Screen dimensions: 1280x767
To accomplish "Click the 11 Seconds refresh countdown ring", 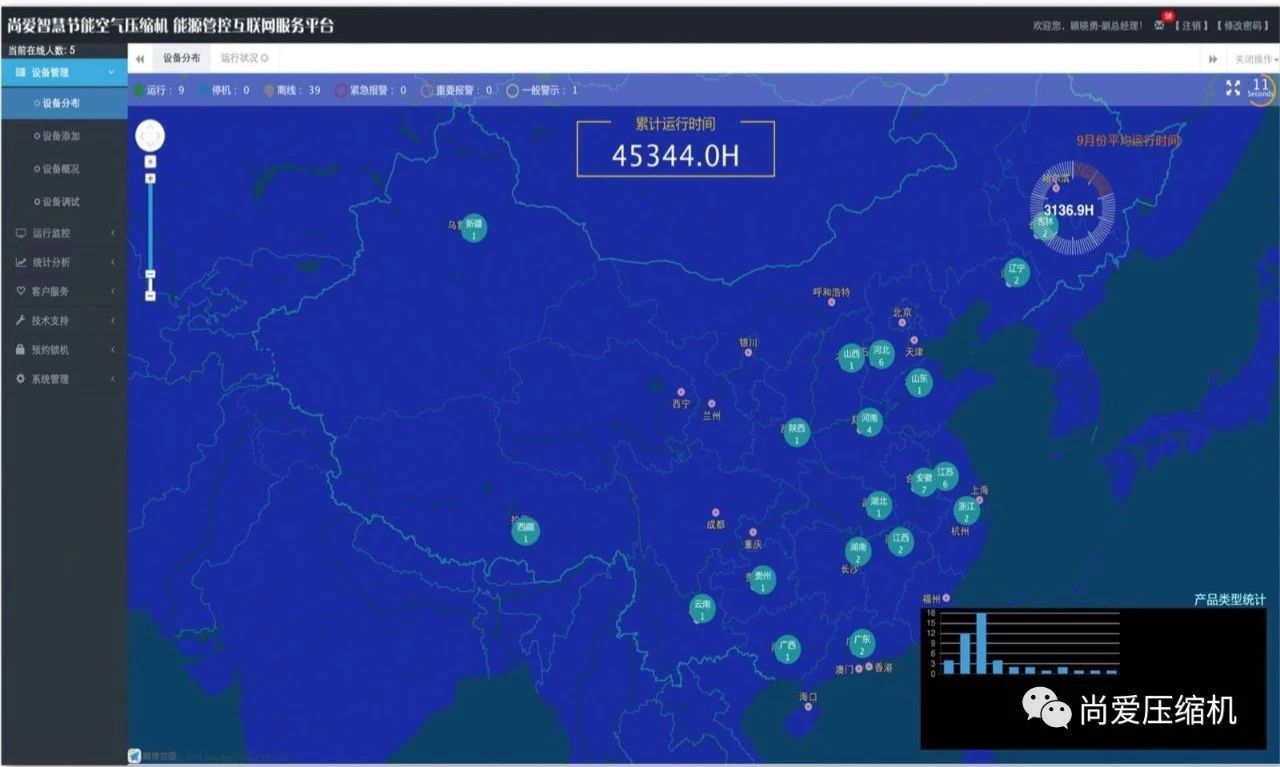I will point(1261,89).
